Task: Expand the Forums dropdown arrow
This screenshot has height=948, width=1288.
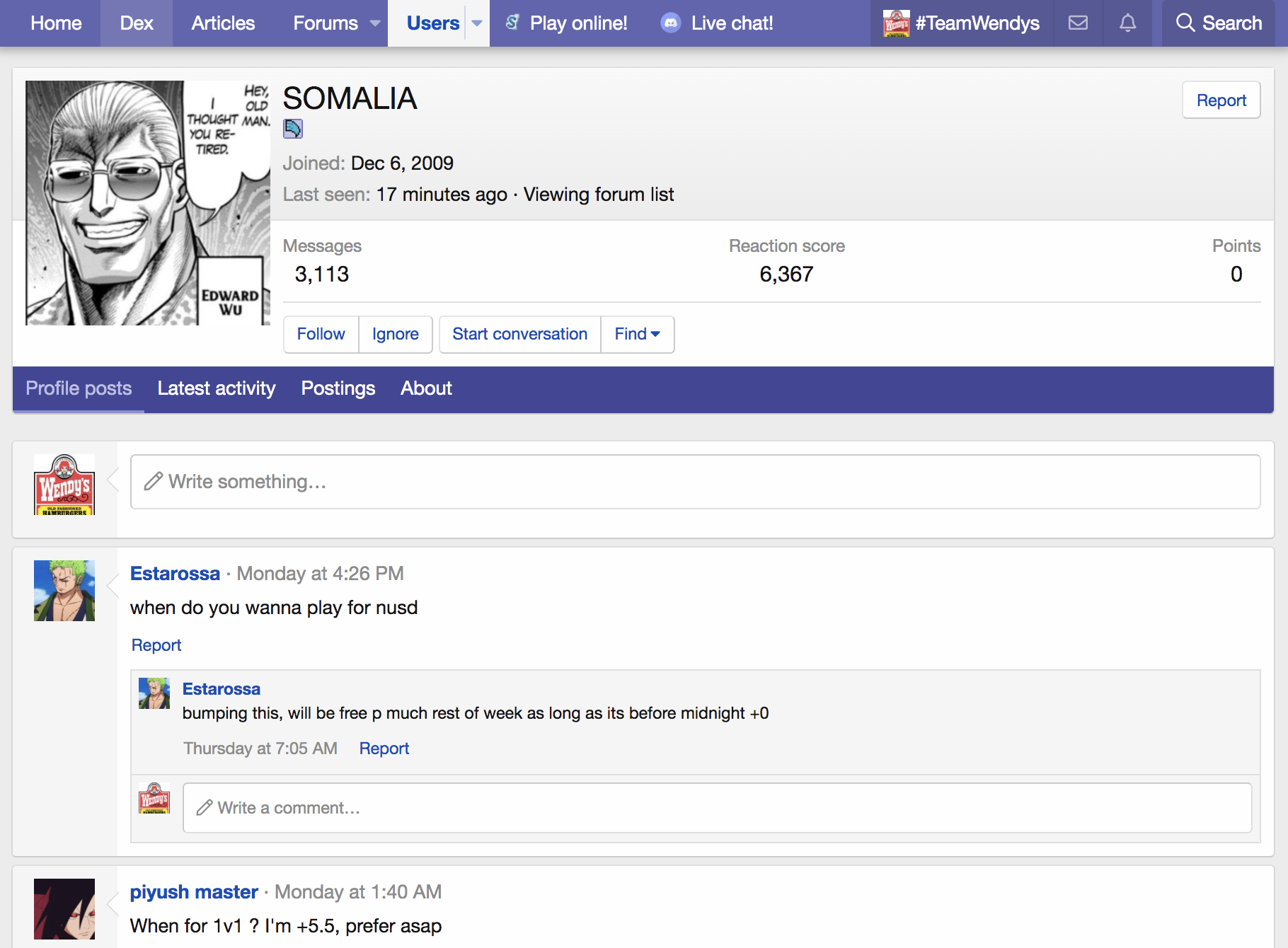Action: click(x=375, y=23)
